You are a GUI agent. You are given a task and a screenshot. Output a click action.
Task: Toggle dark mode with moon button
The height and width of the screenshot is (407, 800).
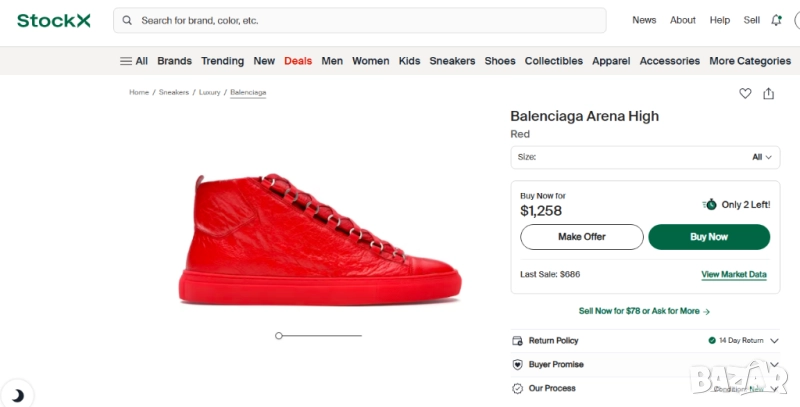coord(17,394)
